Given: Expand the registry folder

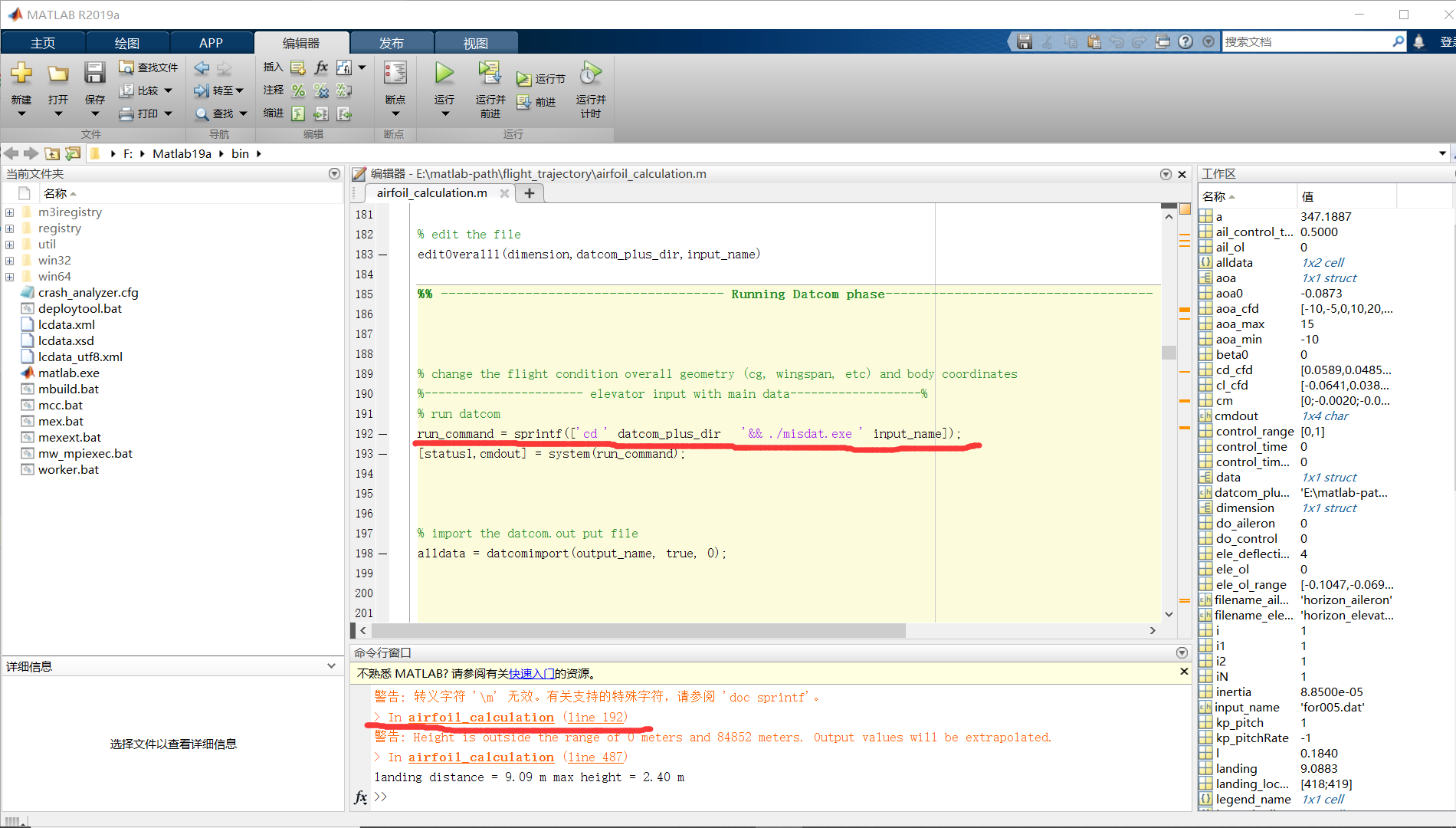Looking at the screenshot, I should [x=9, y=228].
